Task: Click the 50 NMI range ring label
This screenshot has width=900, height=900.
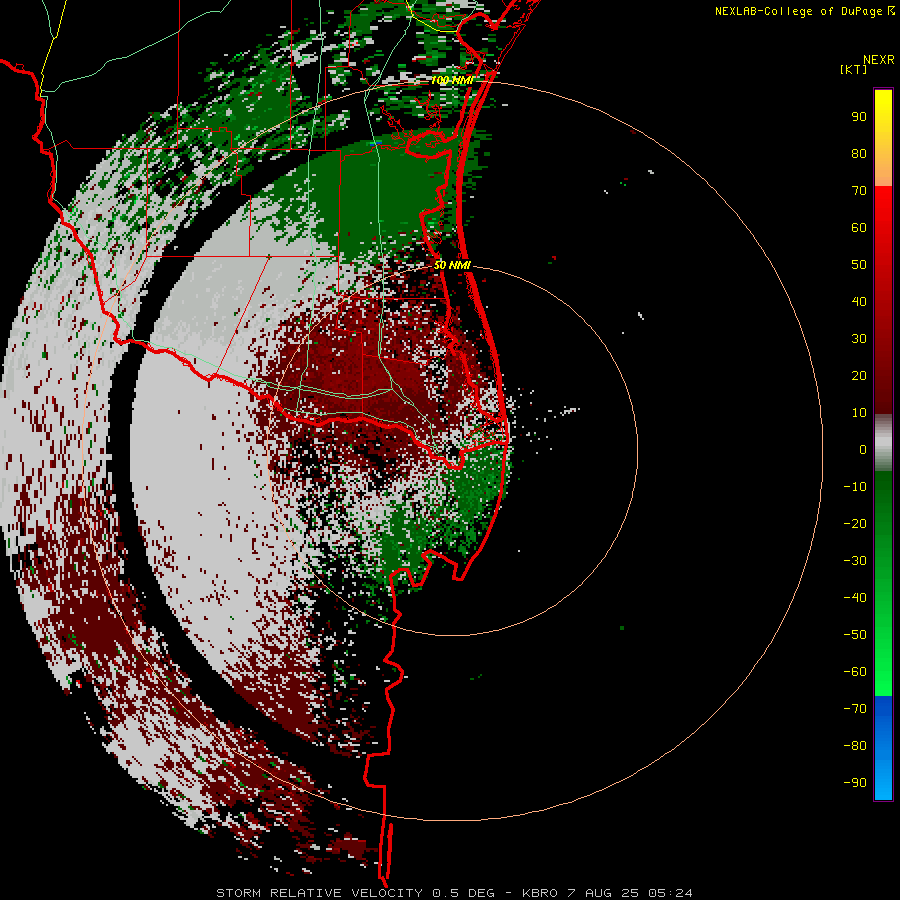Action: [x=452, y=265]
